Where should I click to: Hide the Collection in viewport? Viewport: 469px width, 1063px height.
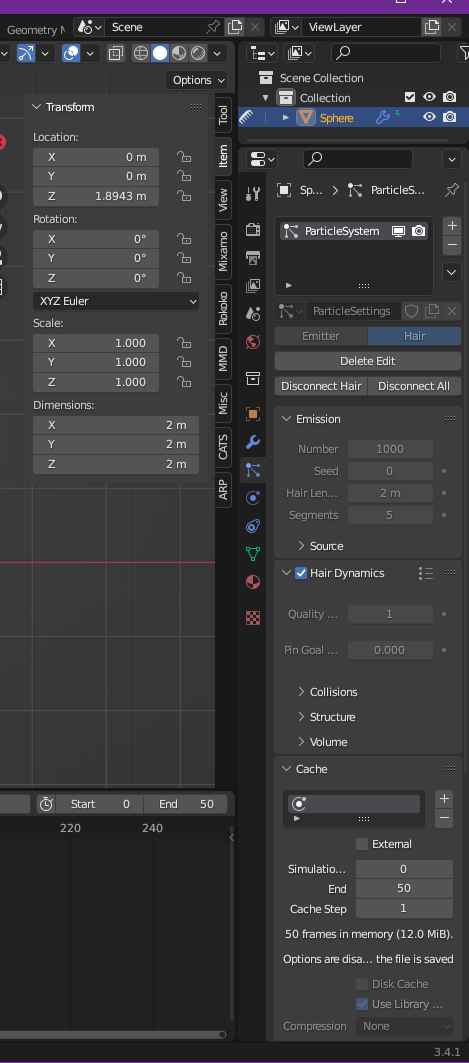coord(429,98)
